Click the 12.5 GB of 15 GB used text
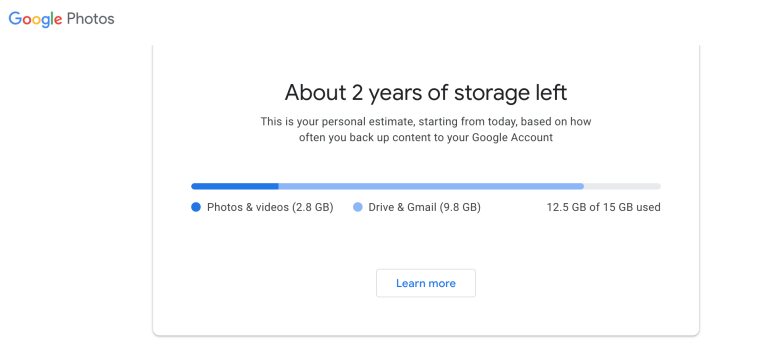Viewport: 768px width, 360px height. click(x=603, y=207)
